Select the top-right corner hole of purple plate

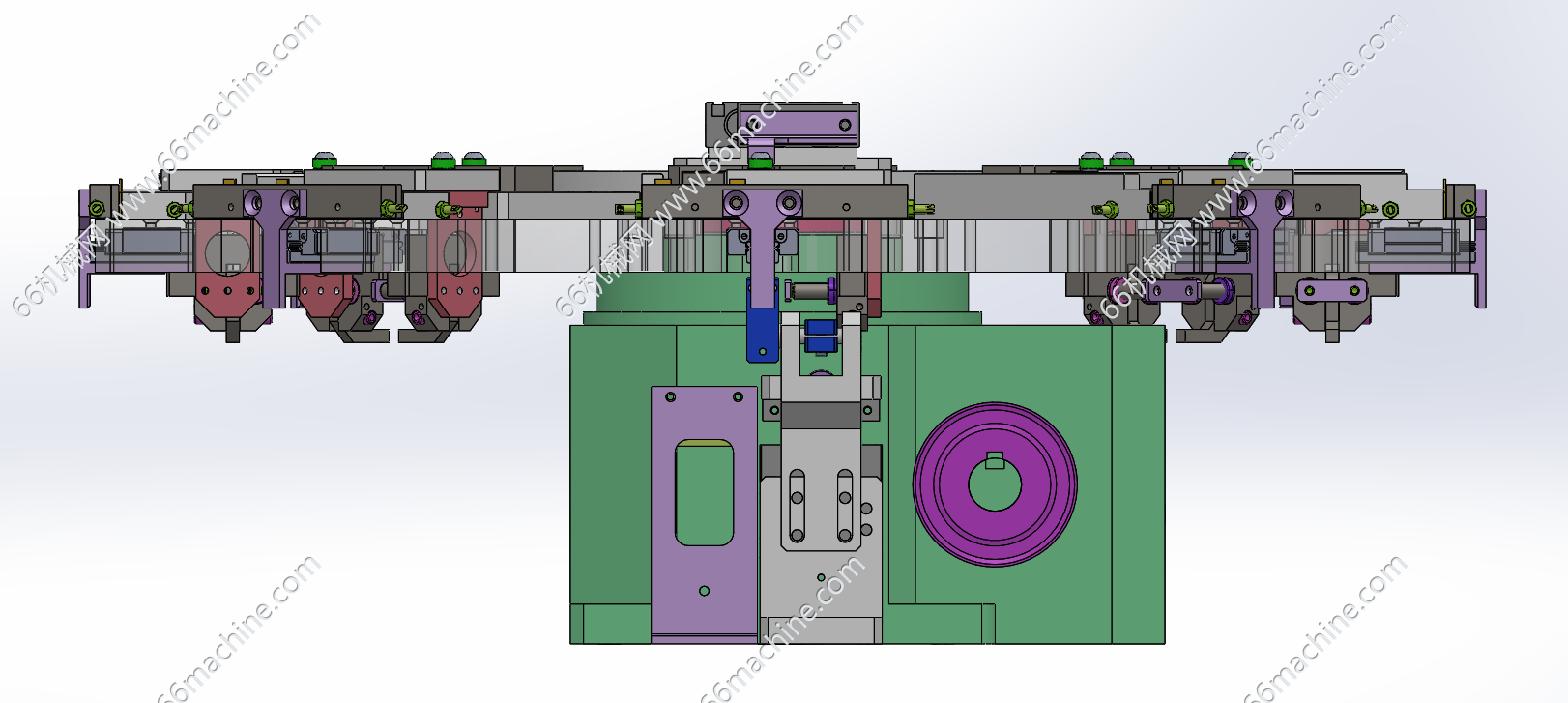tap(739, 397)
